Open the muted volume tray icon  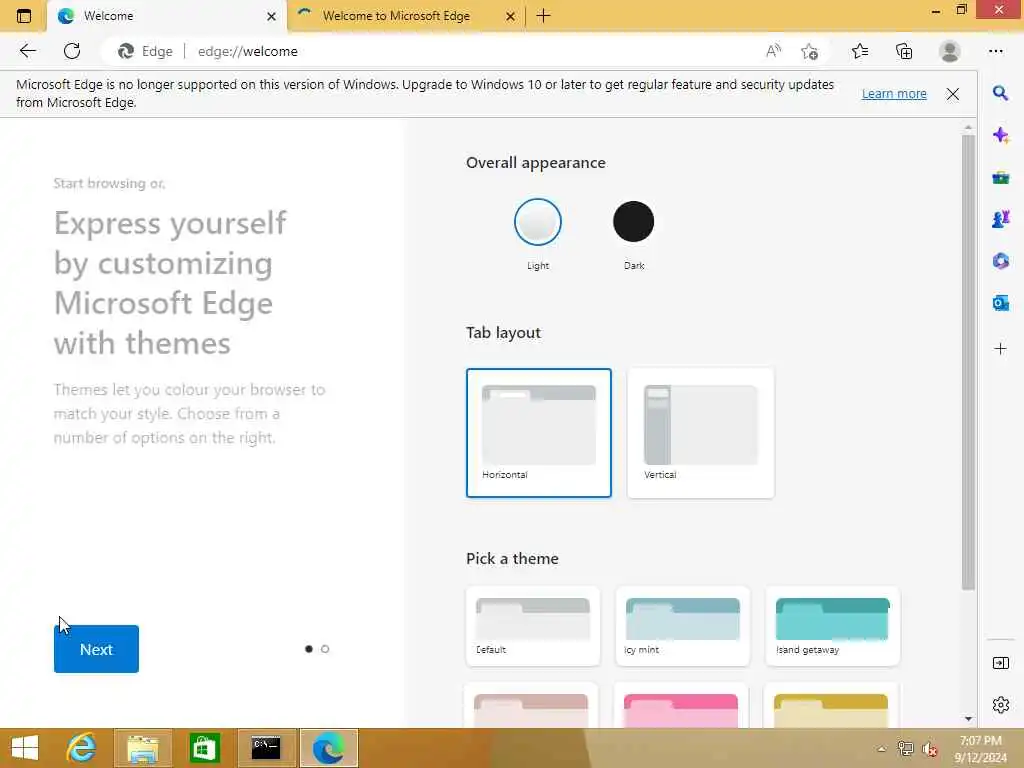point(929,749)
